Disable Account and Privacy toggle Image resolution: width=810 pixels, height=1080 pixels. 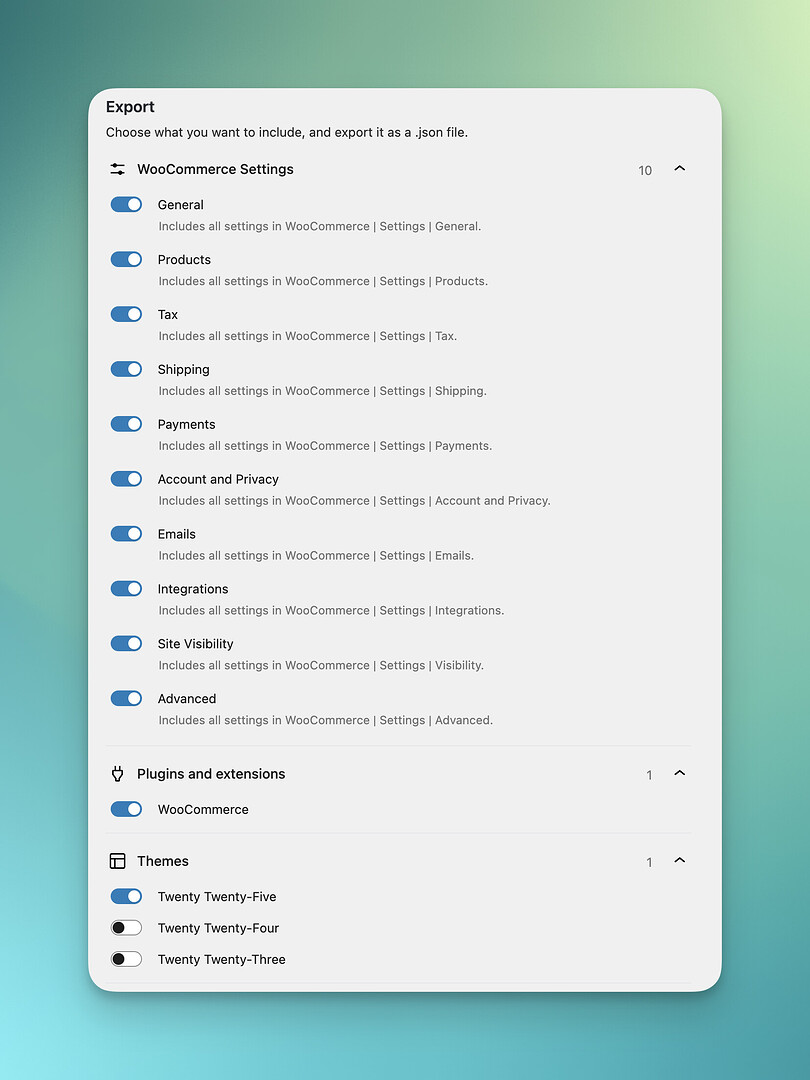tap(127, 479)
